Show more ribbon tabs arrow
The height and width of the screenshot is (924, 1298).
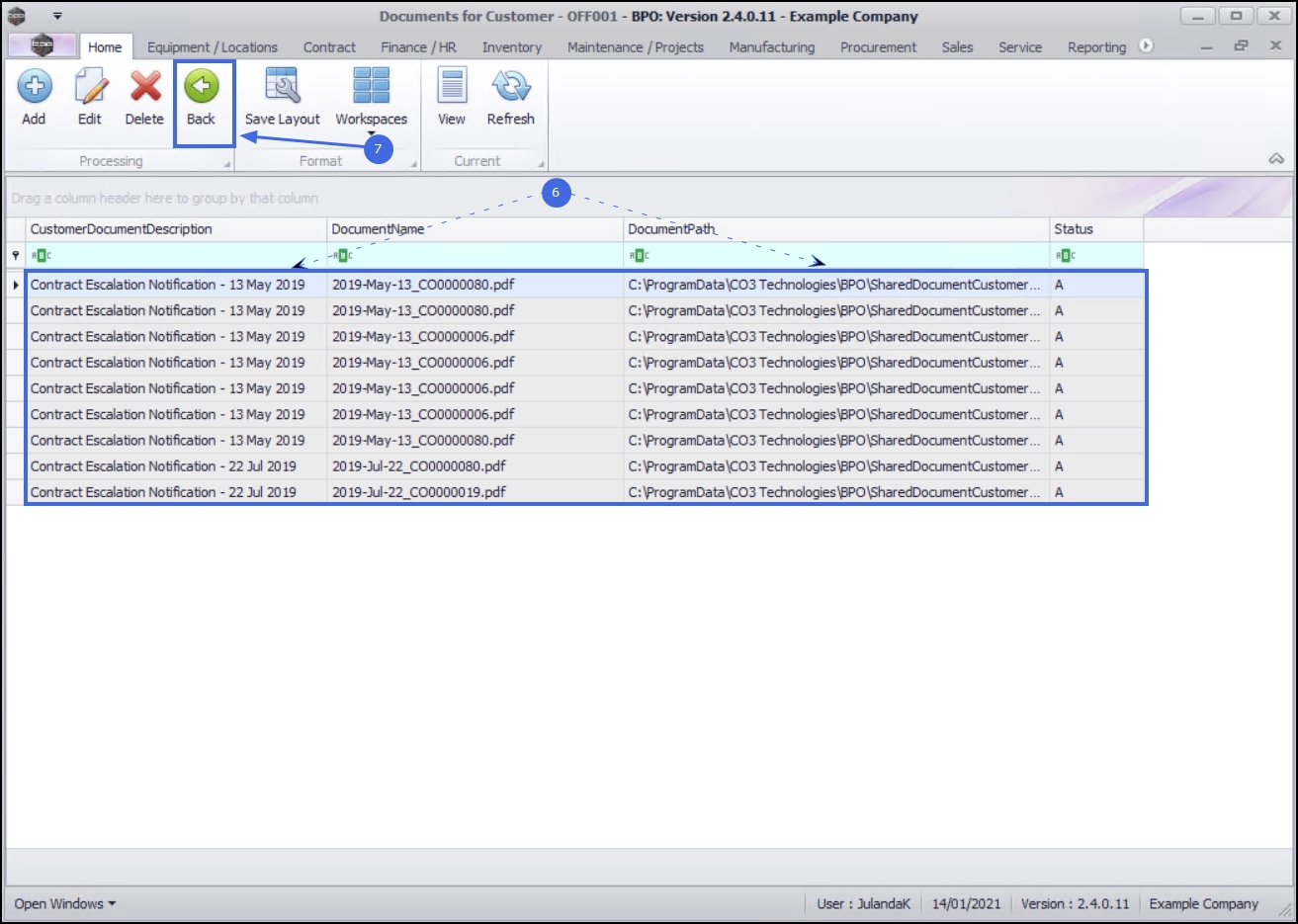click(1146, 45)
